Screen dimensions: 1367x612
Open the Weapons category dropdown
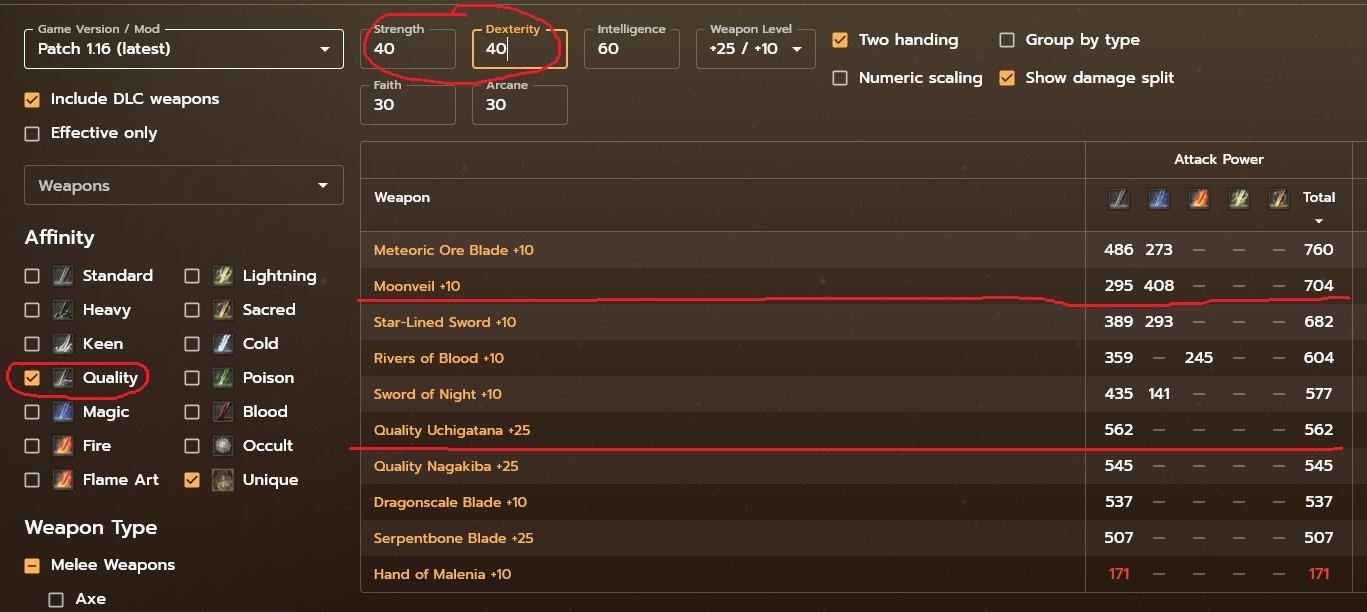pyautogui.click(x=184, y=186)
